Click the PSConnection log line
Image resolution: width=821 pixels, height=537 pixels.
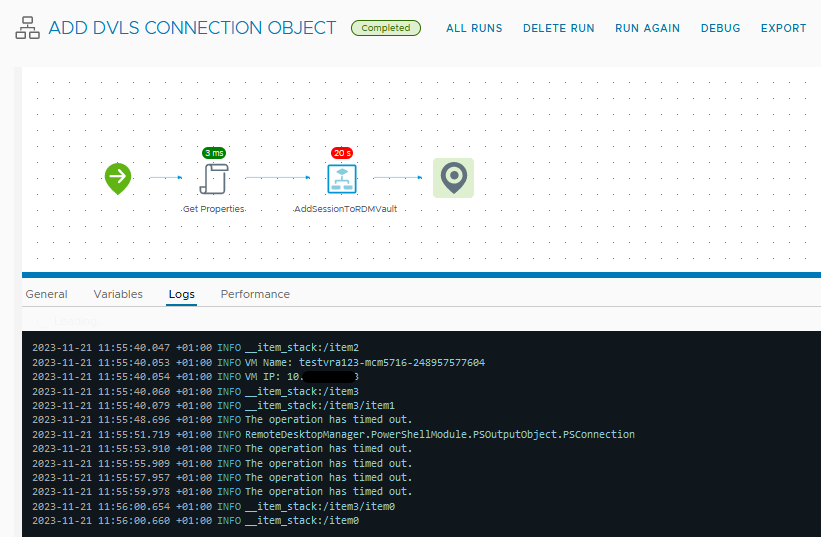pyautogui.click(x=334, y=434)
